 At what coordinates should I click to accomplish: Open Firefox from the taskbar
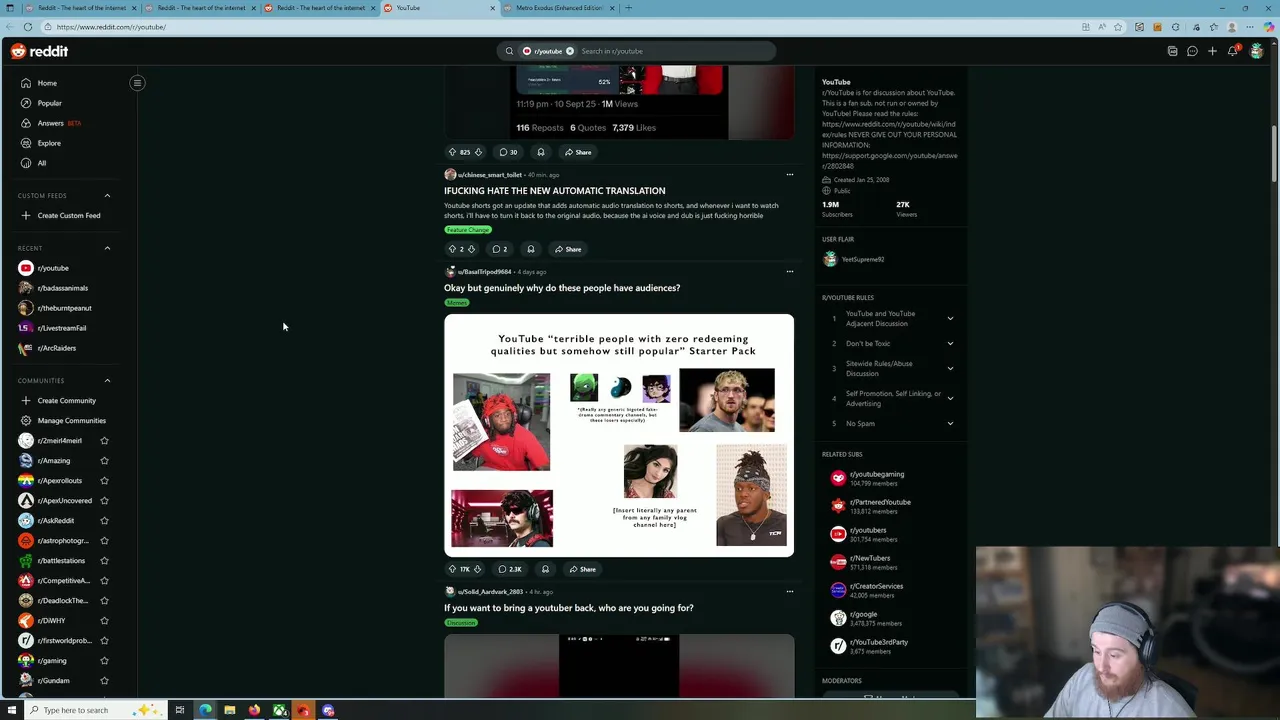(254, 710)
